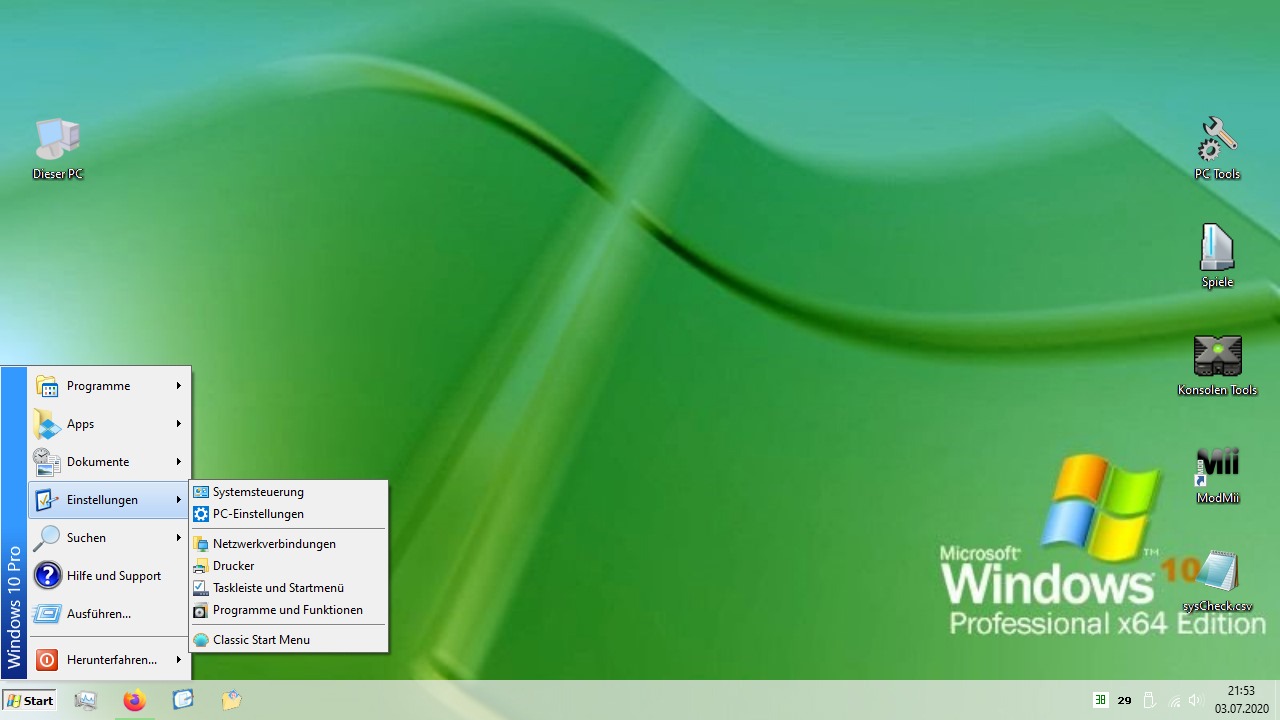The image size is (1280, 720).
Task: Click the monitor graph icon on taskbar
Action: (x=86, y=700)
